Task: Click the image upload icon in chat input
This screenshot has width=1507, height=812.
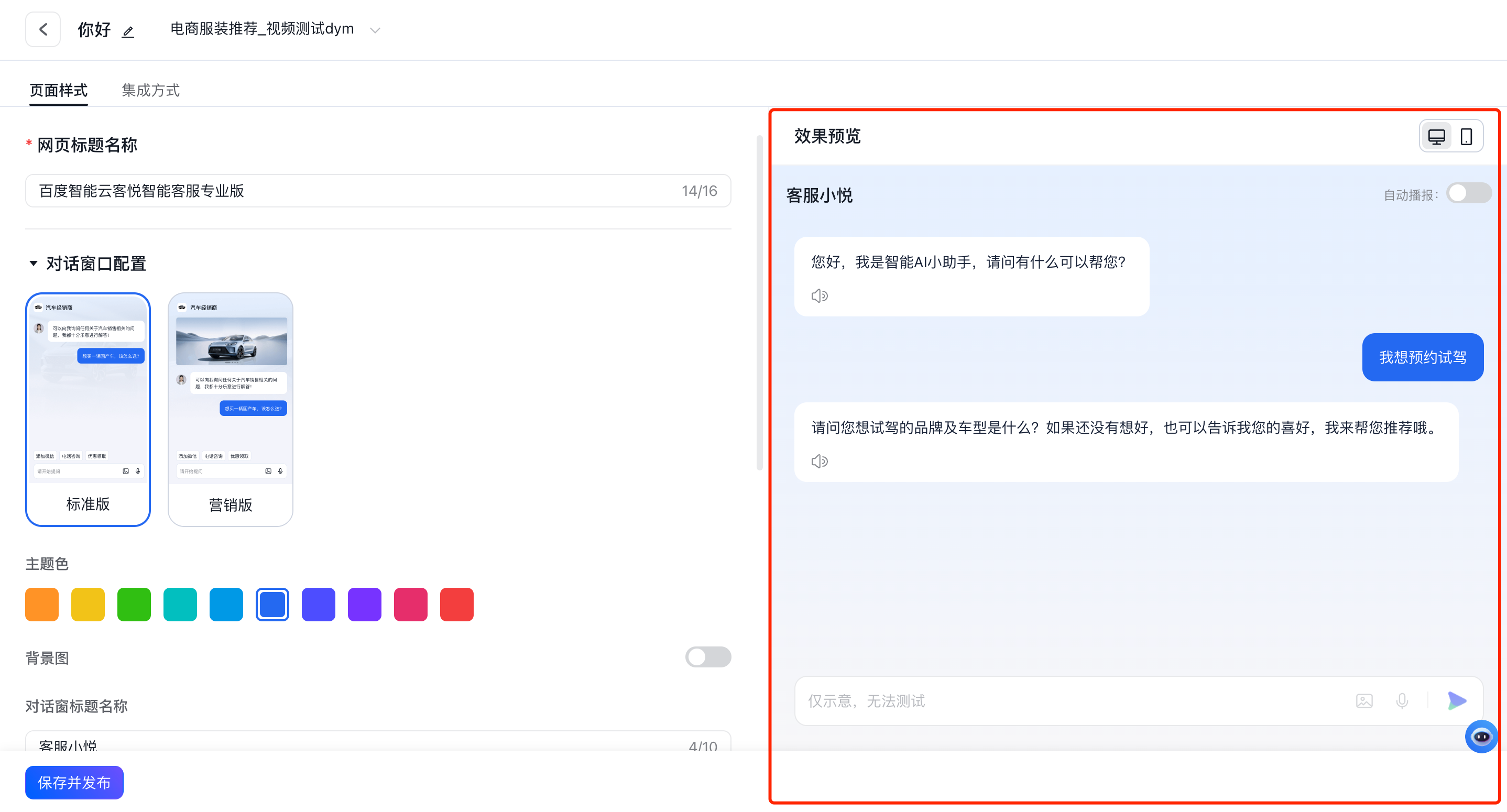Action: tap(1365, 701)
